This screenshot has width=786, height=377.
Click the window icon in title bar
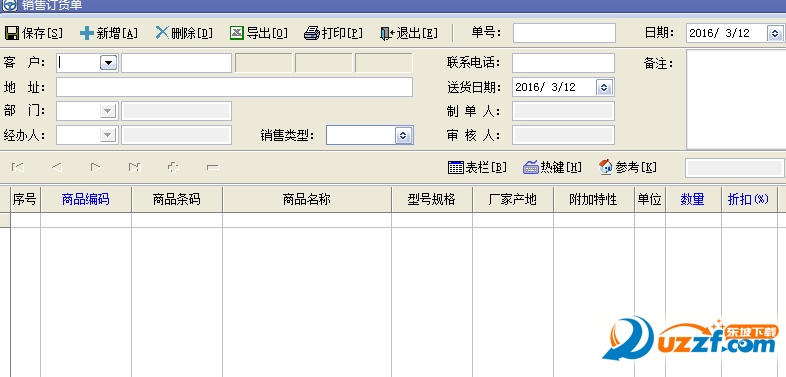(10, 6)
